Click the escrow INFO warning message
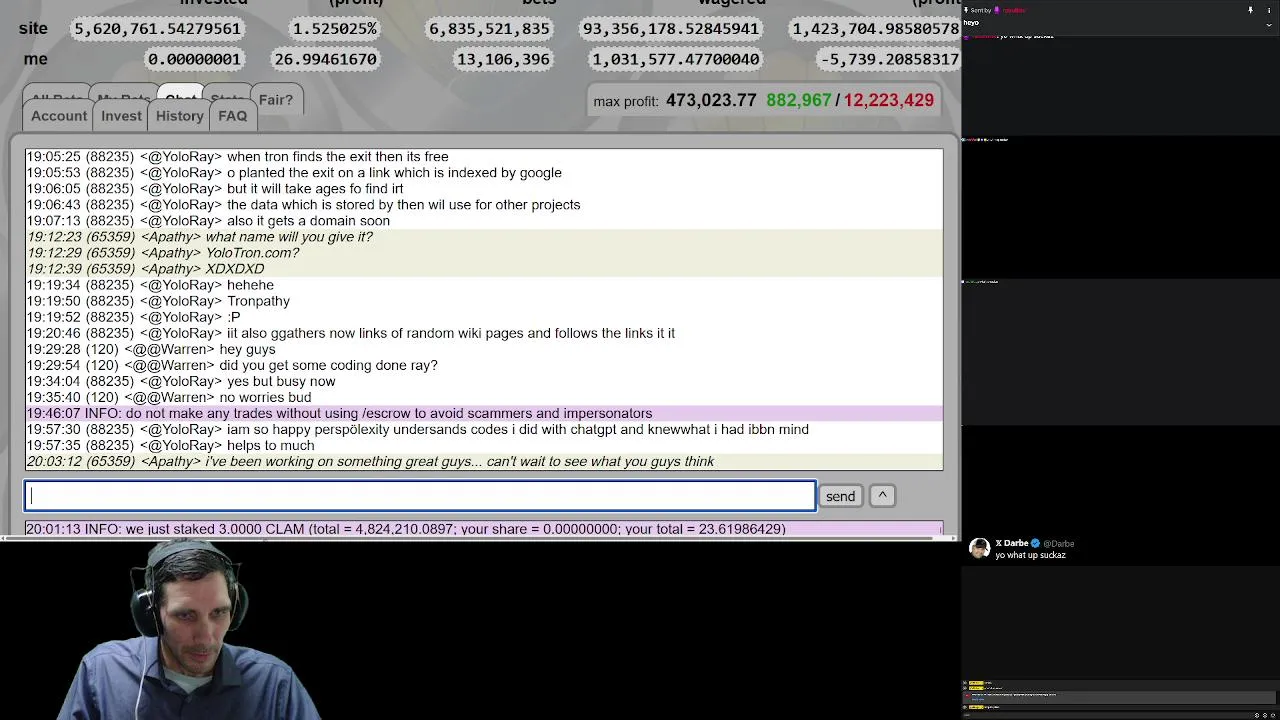Viewport: 1280px width, 720px height. coord(484,413)
